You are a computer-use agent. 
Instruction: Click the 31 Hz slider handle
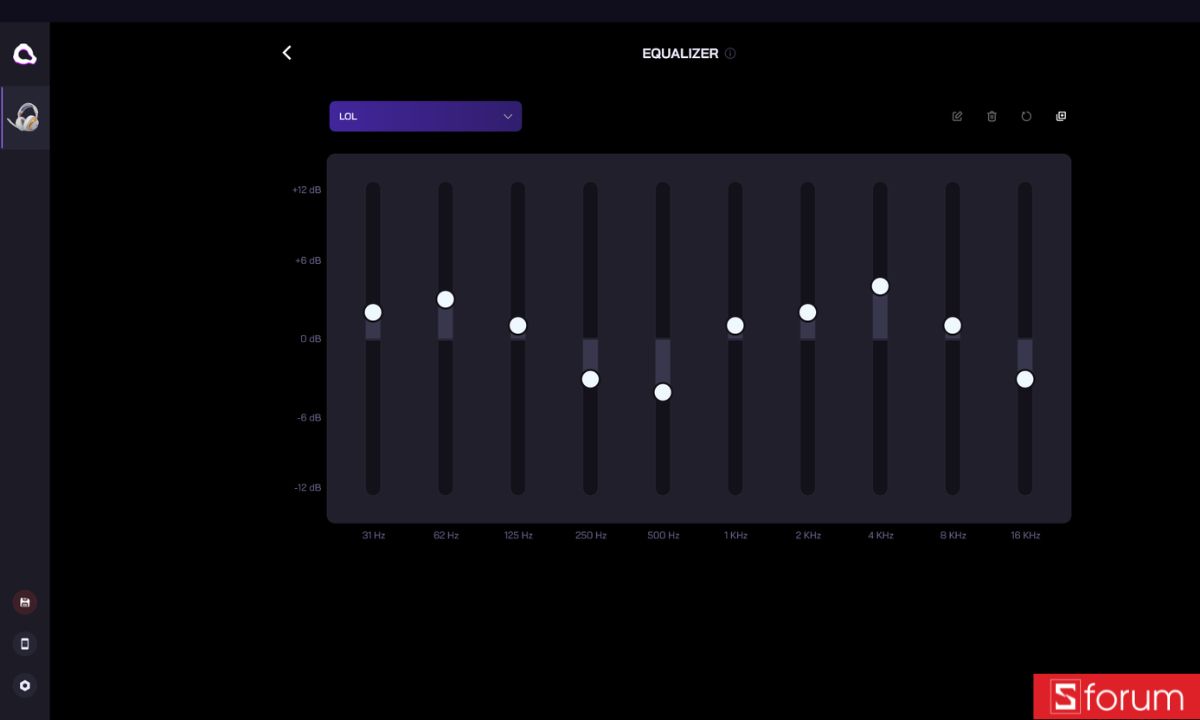coord(373,312)
